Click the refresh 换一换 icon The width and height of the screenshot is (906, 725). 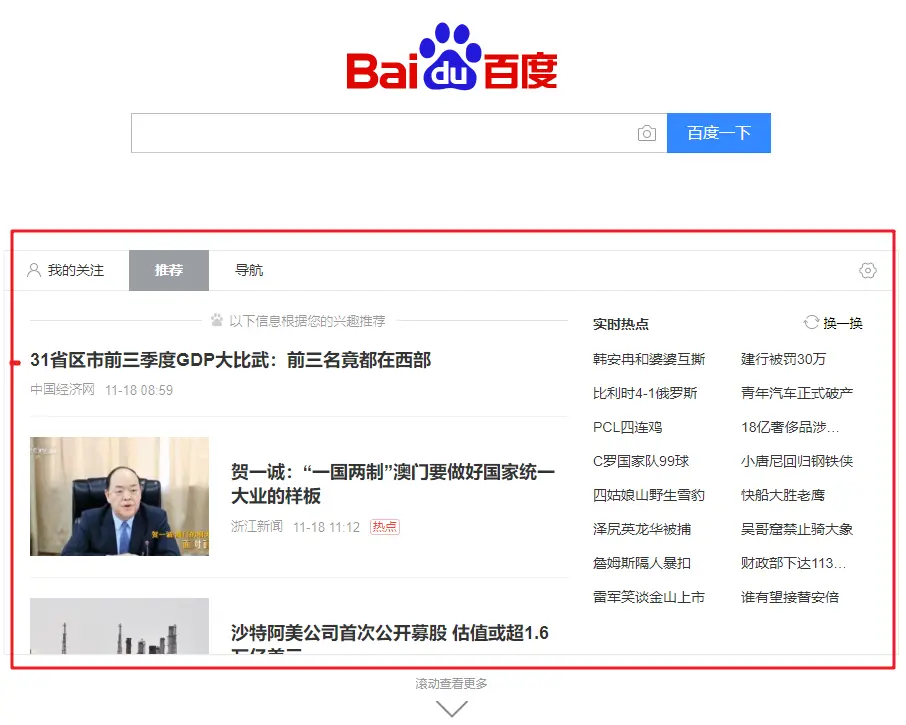pos(811,322)
